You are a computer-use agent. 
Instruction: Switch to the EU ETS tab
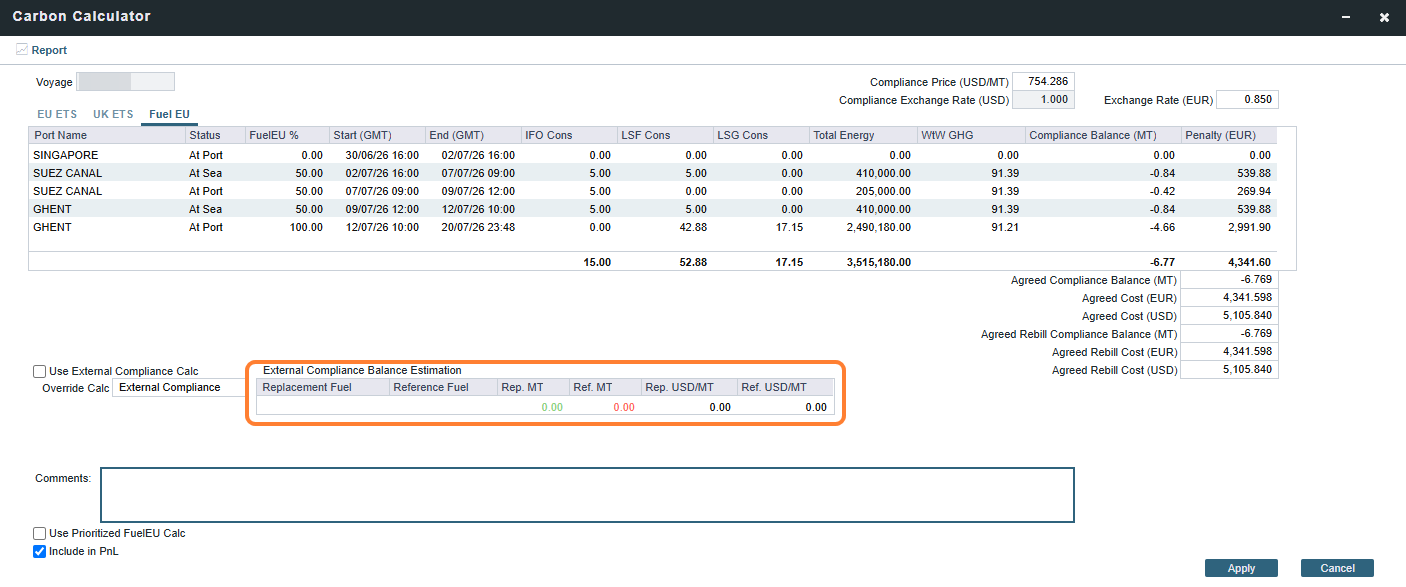(x=57, y=115)
